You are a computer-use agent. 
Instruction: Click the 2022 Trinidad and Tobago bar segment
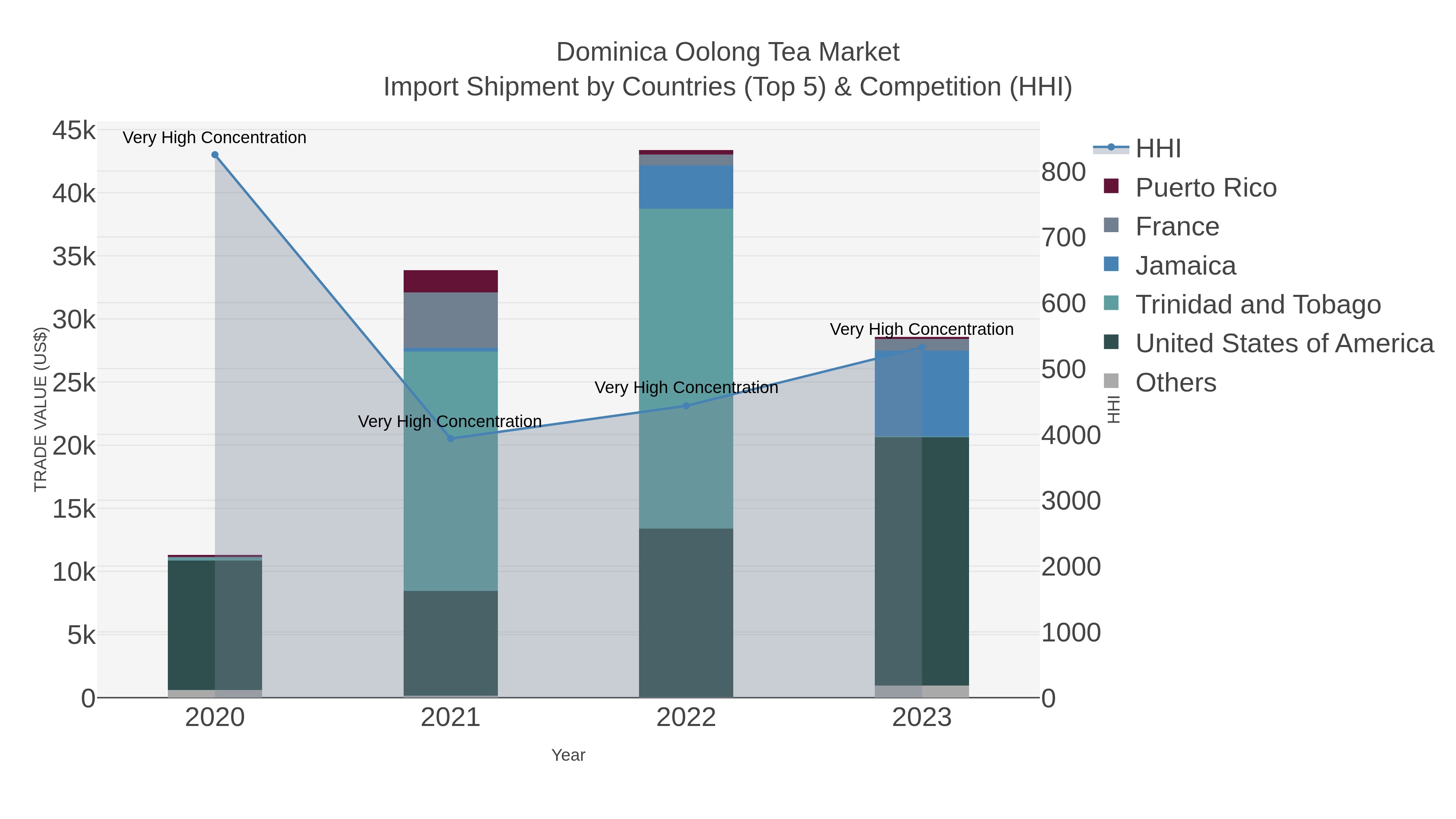click(686, 369)
